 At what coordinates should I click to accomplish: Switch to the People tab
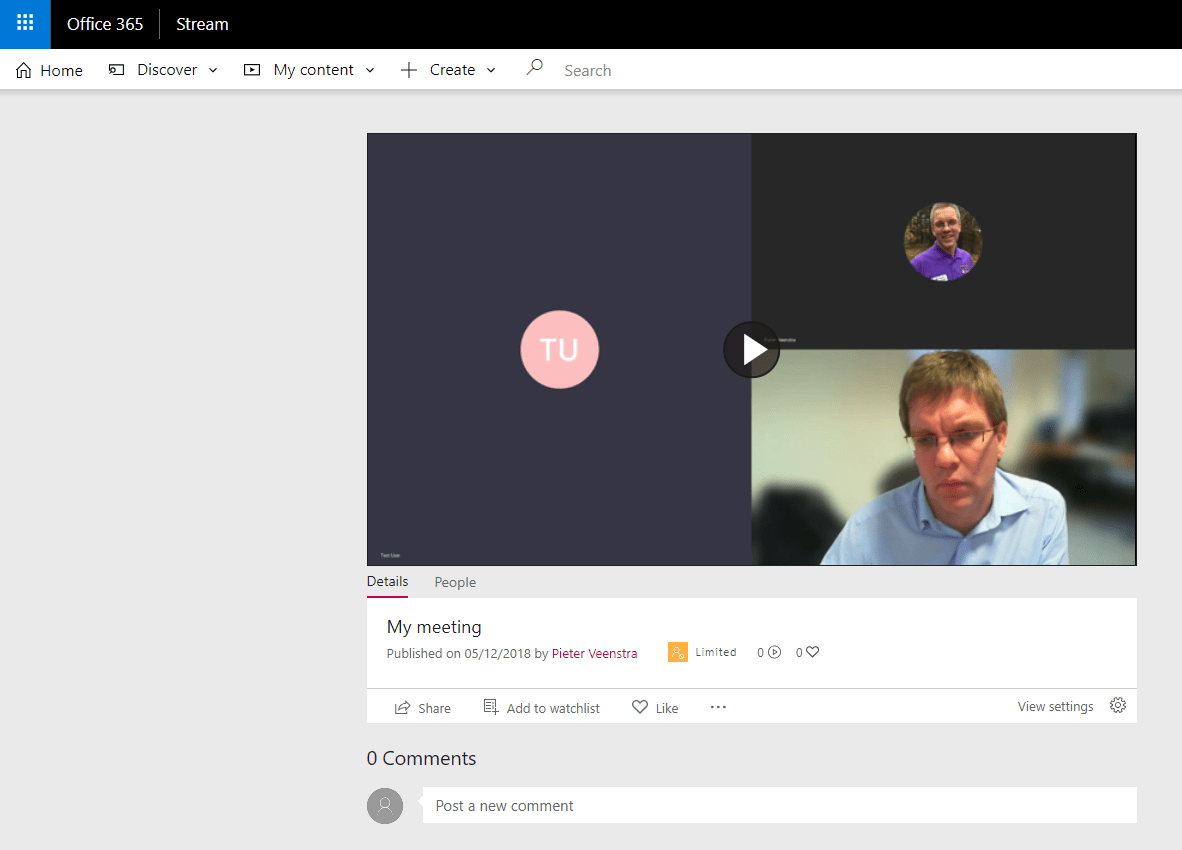point(455,582)
